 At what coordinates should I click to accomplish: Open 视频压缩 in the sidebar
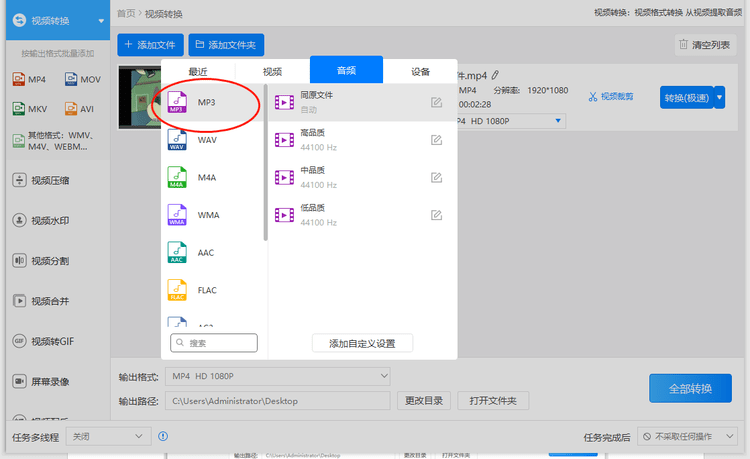pos(50,180)
